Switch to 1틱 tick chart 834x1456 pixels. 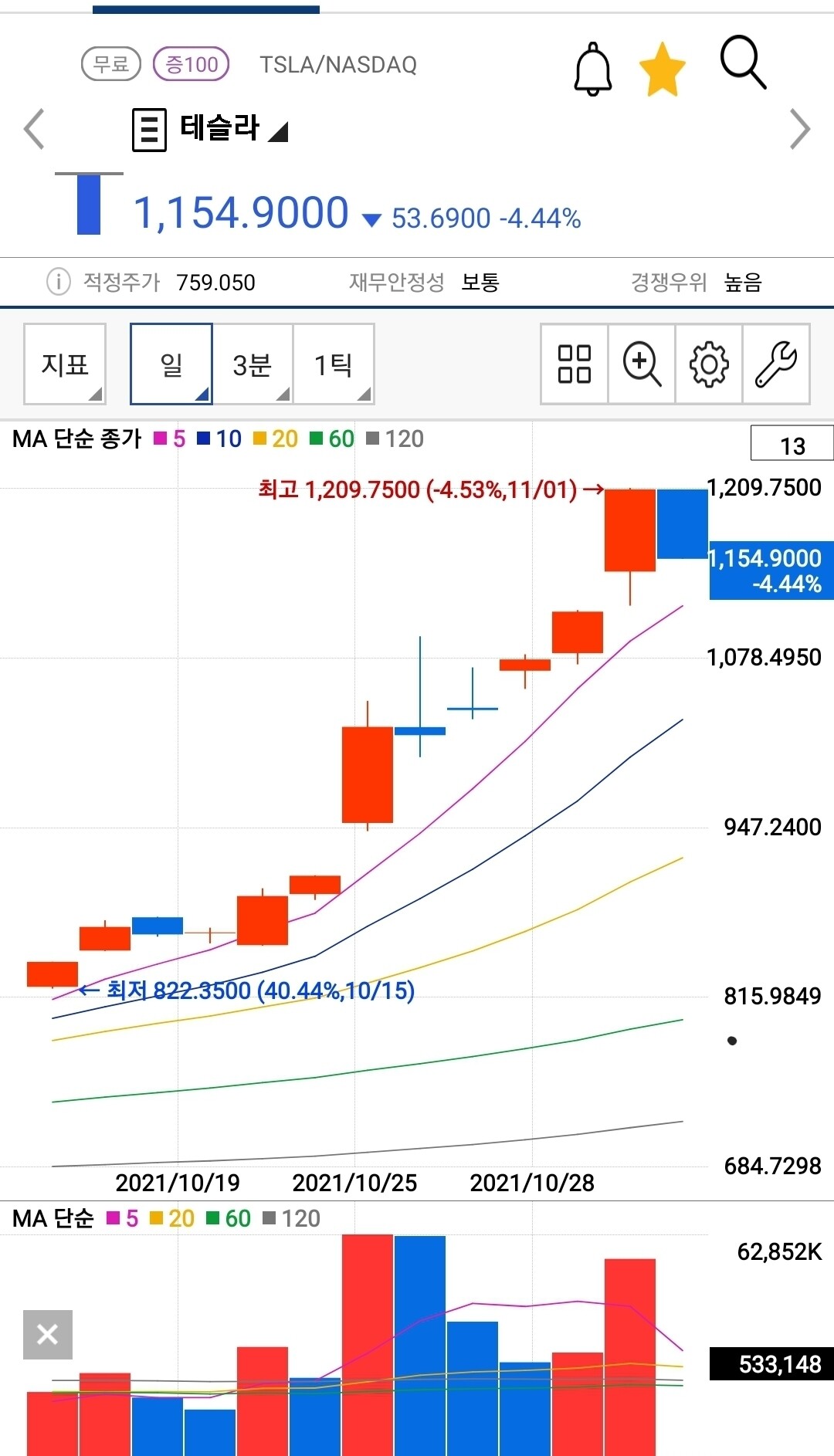coord(334,364)
